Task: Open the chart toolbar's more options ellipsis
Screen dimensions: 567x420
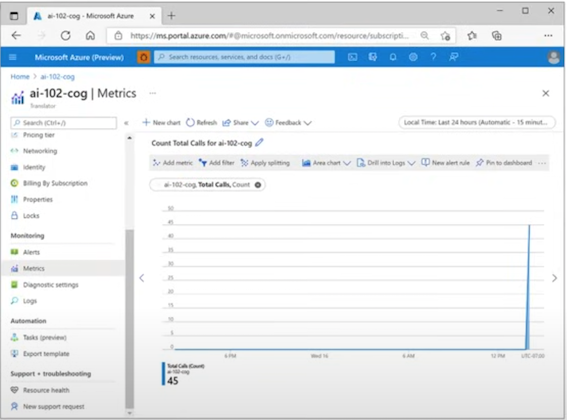Action: coord(542,163)
